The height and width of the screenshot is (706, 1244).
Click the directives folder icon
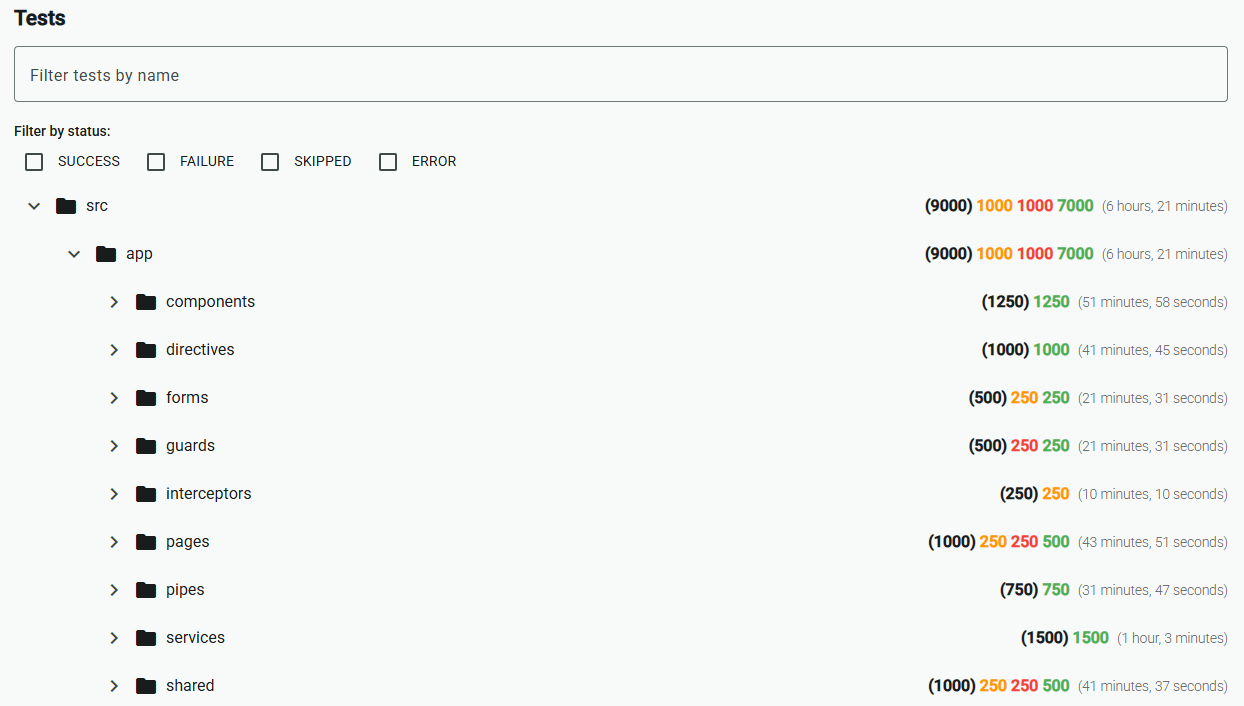(x=146, y=350)
